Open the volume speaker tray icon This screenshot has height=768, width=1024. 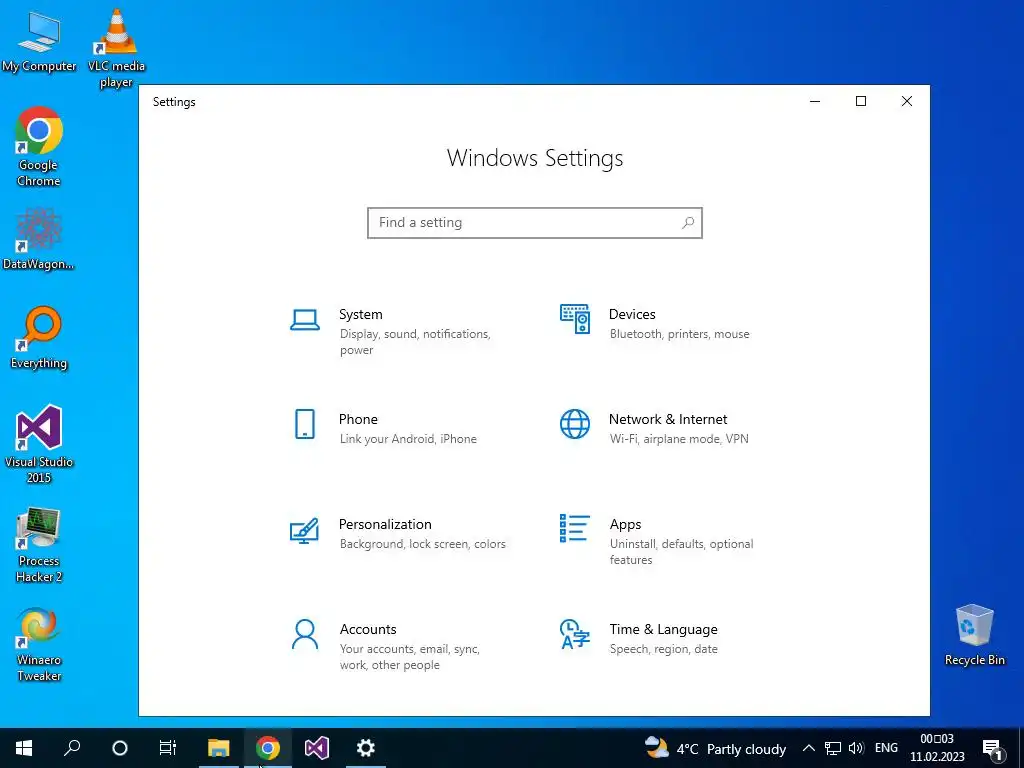(x=856, y=748)
